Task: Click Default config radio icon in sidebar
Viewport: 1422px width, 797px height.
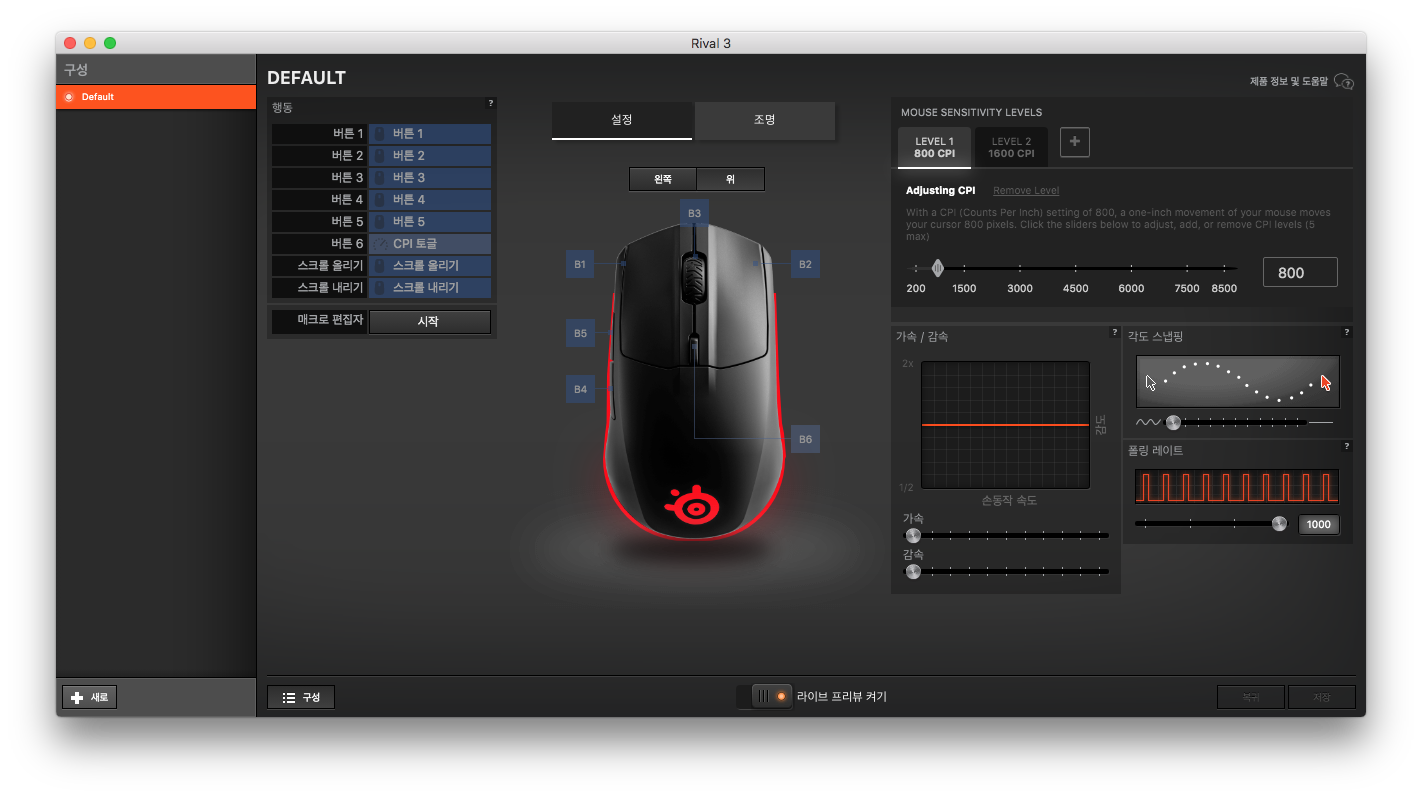Action: [69, 97]
